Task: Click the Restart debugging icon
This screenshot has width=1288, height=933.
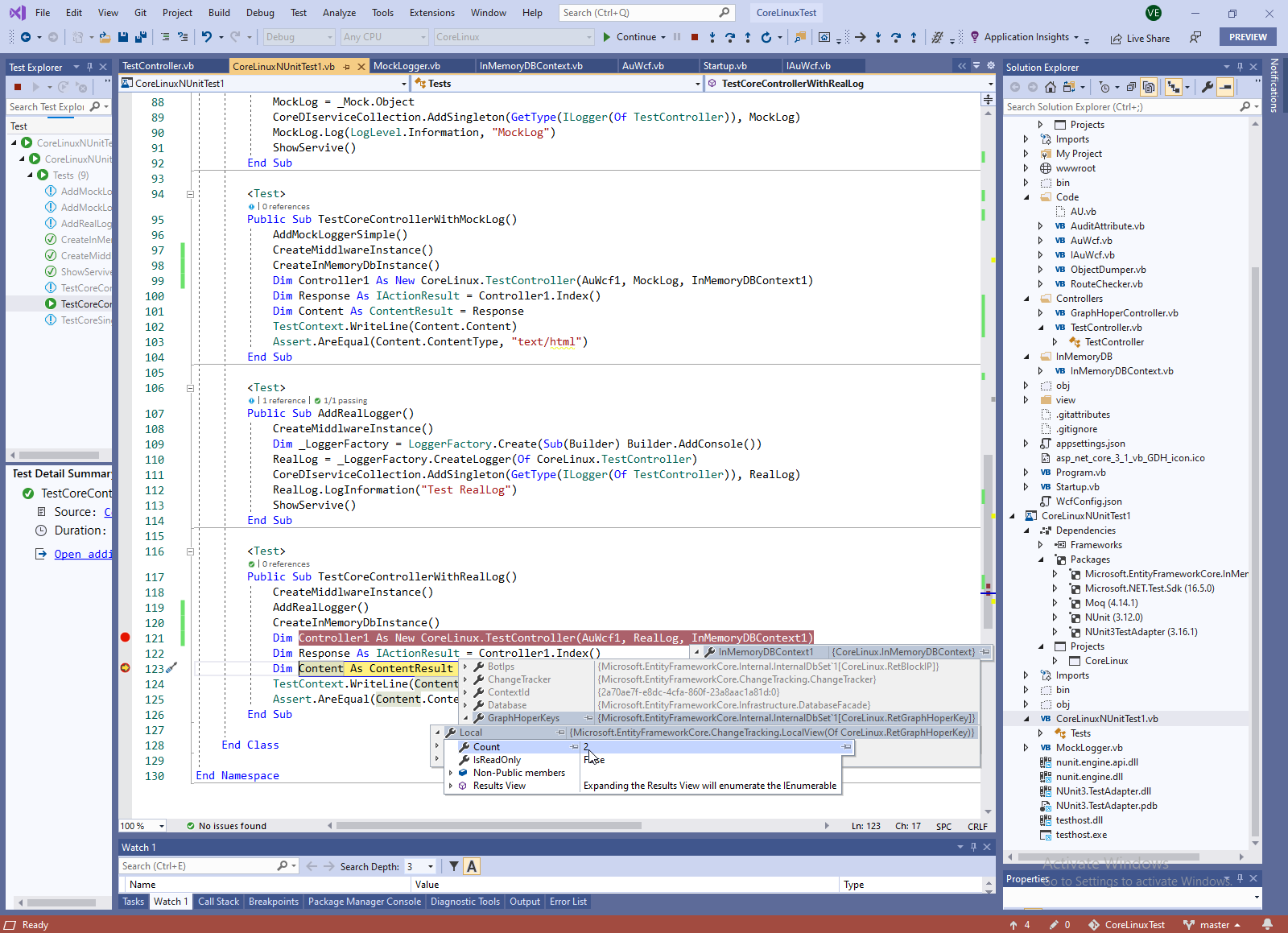Action: [766, 37]
